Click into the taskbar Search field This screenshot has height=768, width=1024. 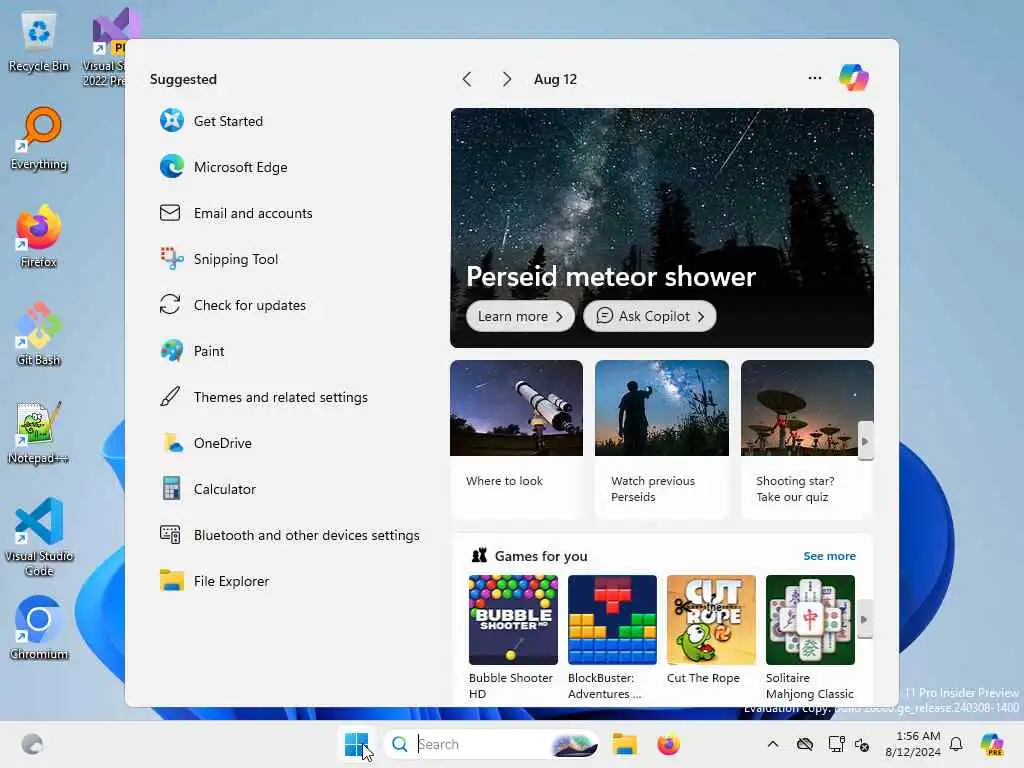pyautogui.click(x=490, y=744)
